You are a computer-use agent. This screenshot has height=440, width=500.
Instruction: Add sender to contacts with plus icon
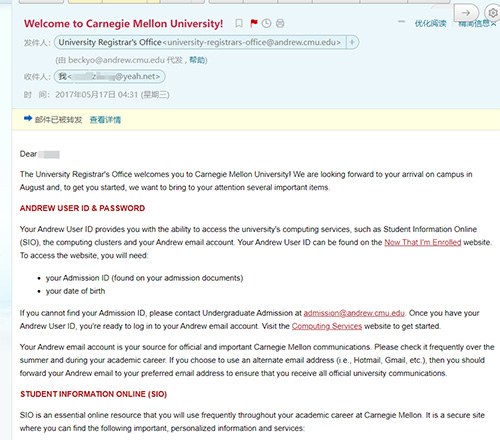(x=352, y=42)
